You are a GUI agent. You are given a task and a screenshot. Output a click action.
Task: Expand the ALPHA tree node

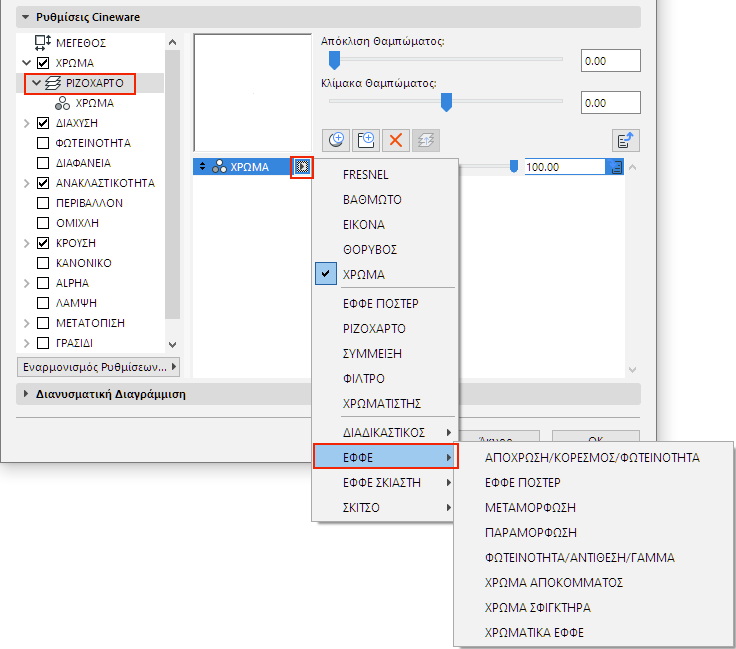(27, 283)
